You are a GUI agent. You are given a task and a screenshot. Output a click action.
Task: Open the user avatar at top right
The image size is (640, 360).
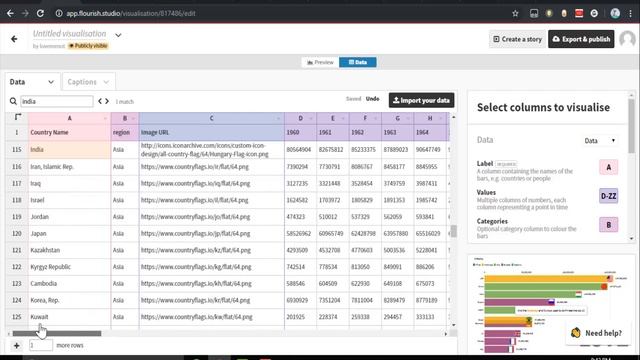(x=627, y=39)
